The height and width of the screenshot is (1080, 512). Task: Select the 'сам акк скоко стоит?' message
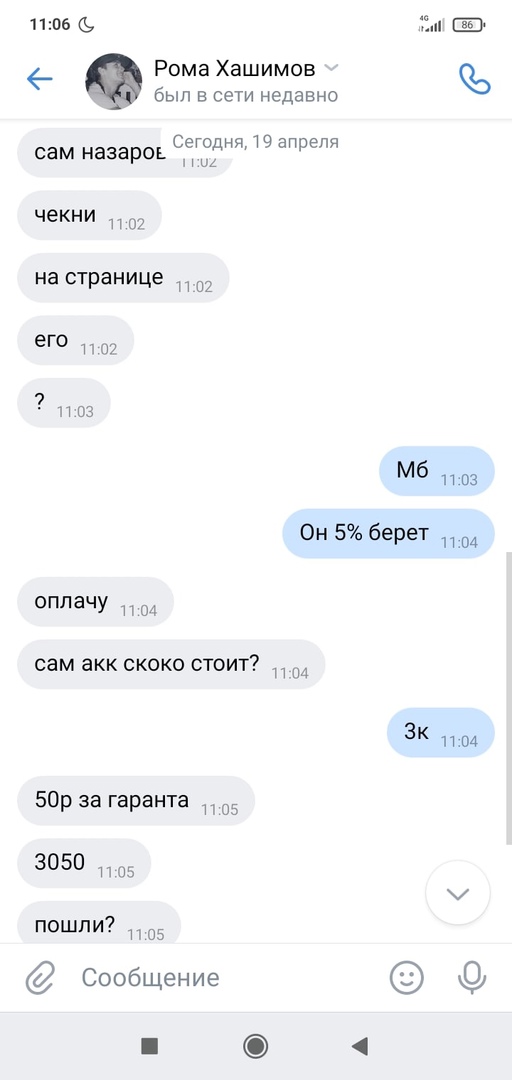click(x=171, y=664)
